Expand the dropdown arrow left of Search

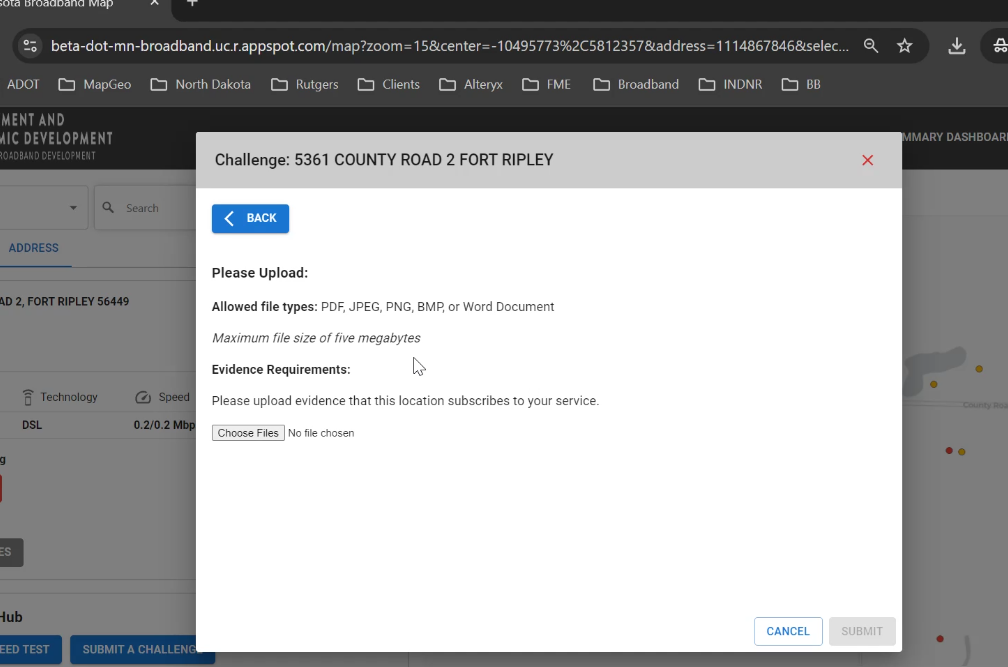coord(73,208)
